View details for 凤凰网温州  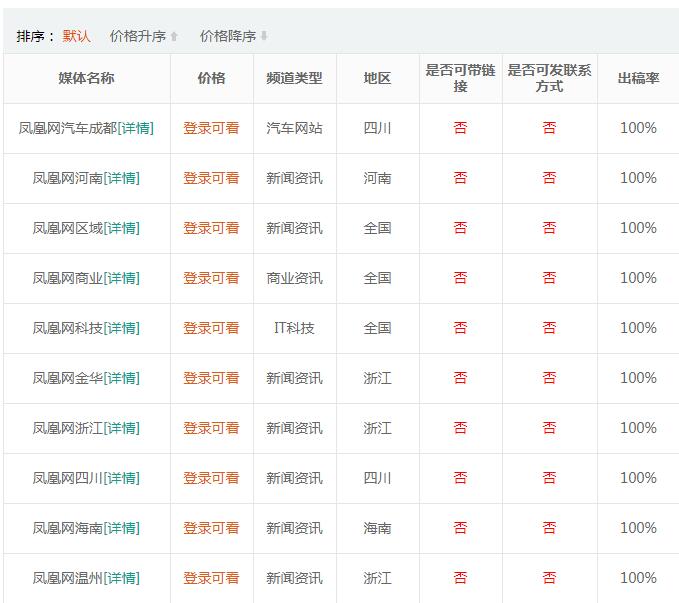click(x=122, y=578)
